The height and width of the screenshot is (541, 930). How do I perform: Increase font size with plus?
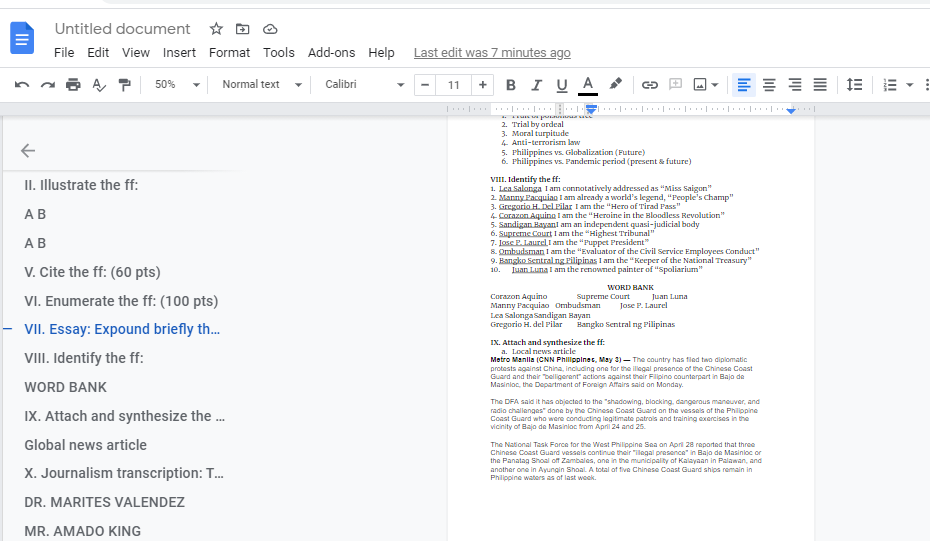tap(483, 85)
